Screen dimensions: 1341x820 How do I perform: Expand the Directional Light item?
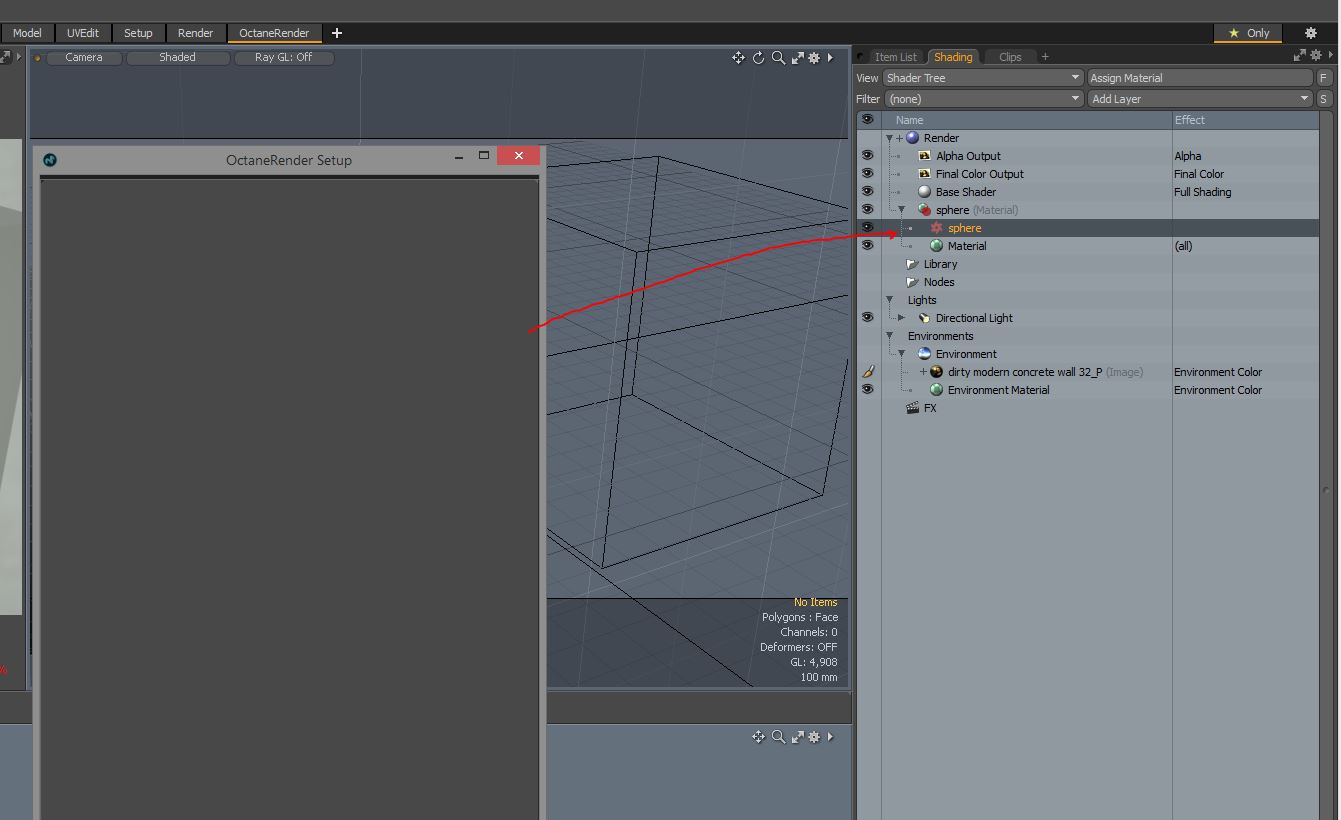click(x=901, y=318)
